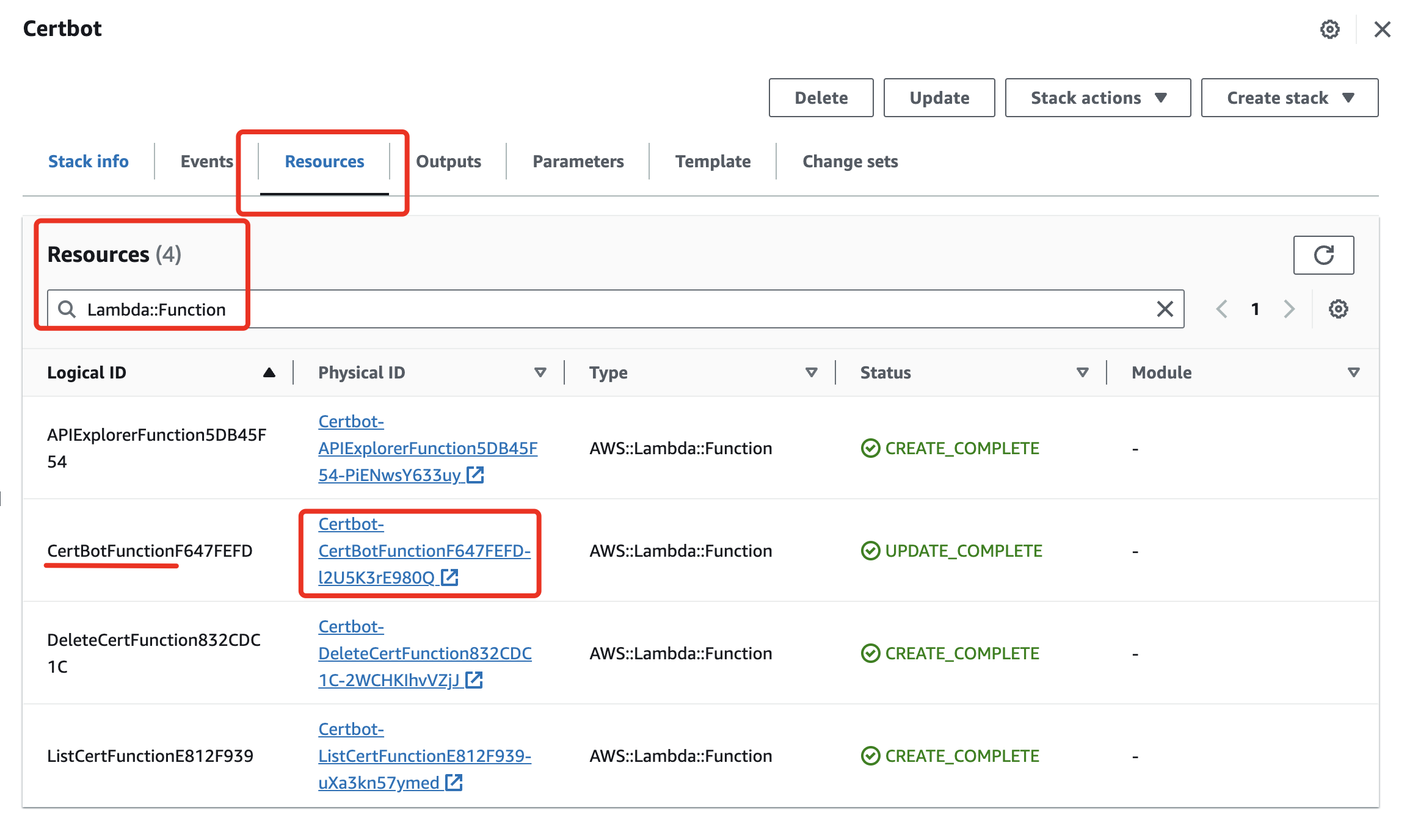Click the search magnifier icon
Screen dimensions: 1407x840
pos(67,310)
